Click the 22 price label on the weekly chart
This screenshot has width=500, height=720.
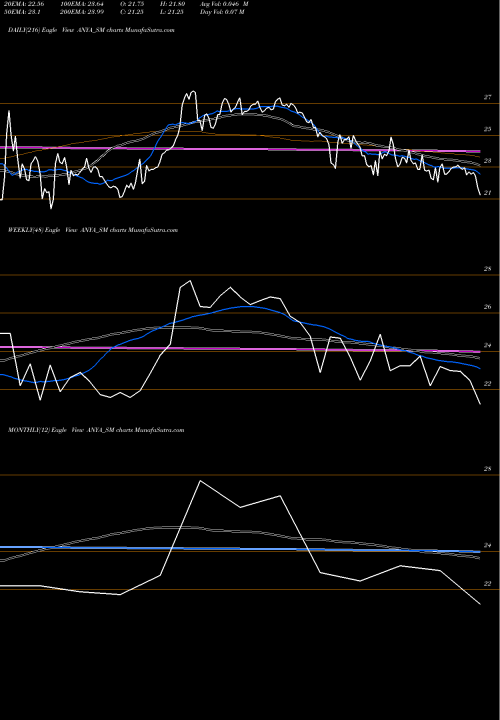click(487, 383)
